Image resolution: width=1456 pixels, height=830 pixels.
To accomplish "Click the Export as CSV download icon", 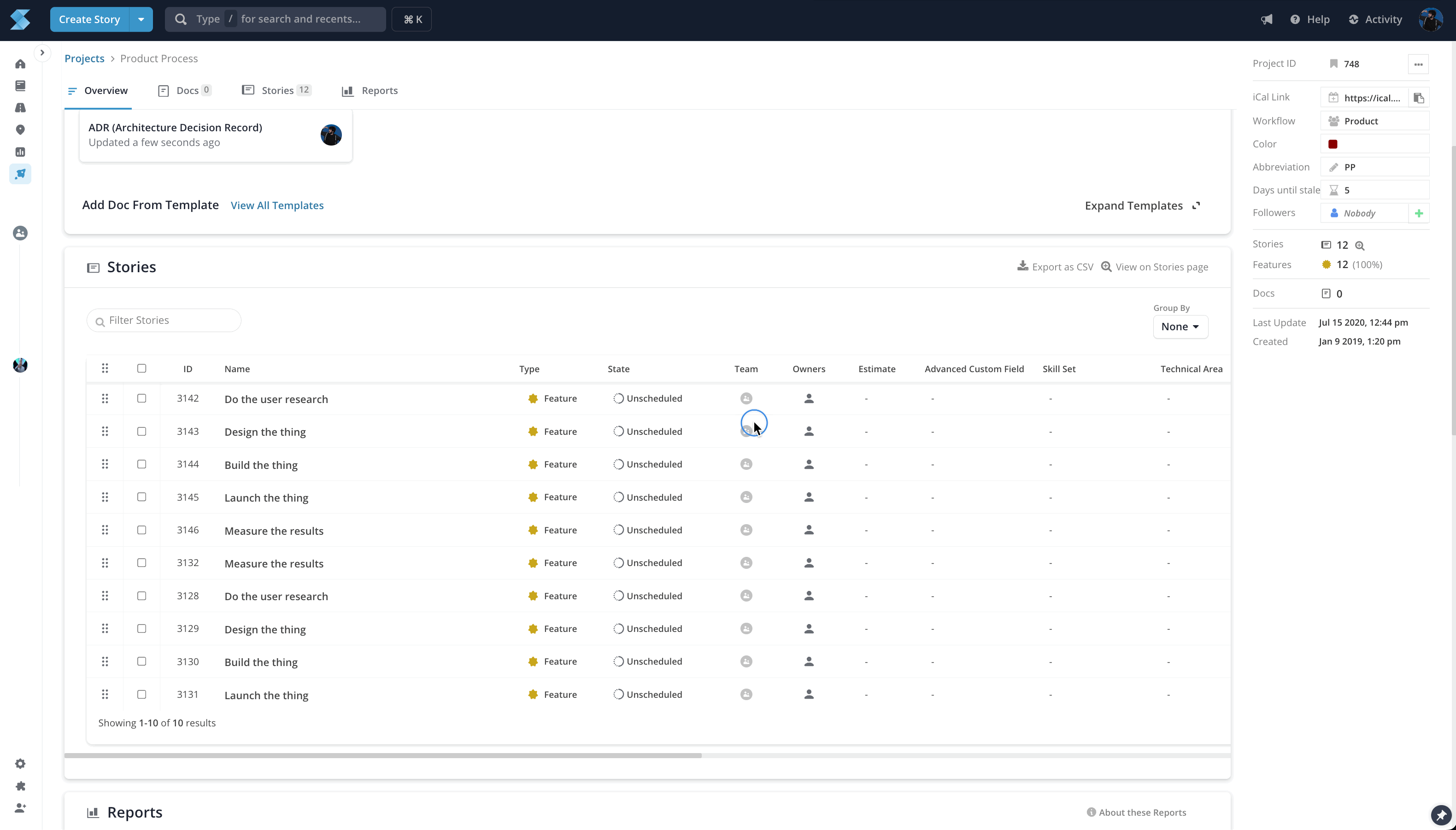I will (x=1023, y=266).
